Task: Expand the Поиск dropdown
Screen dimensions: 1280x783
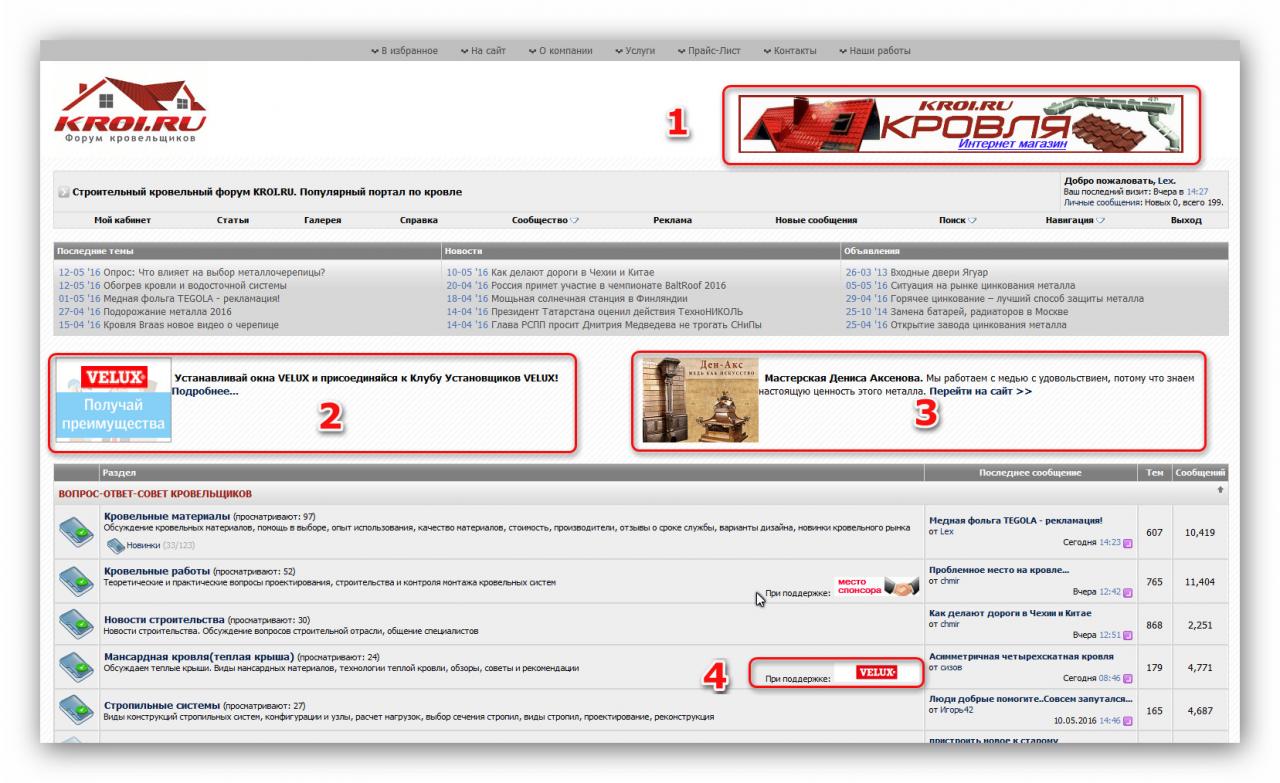Action: click(957, 220)
